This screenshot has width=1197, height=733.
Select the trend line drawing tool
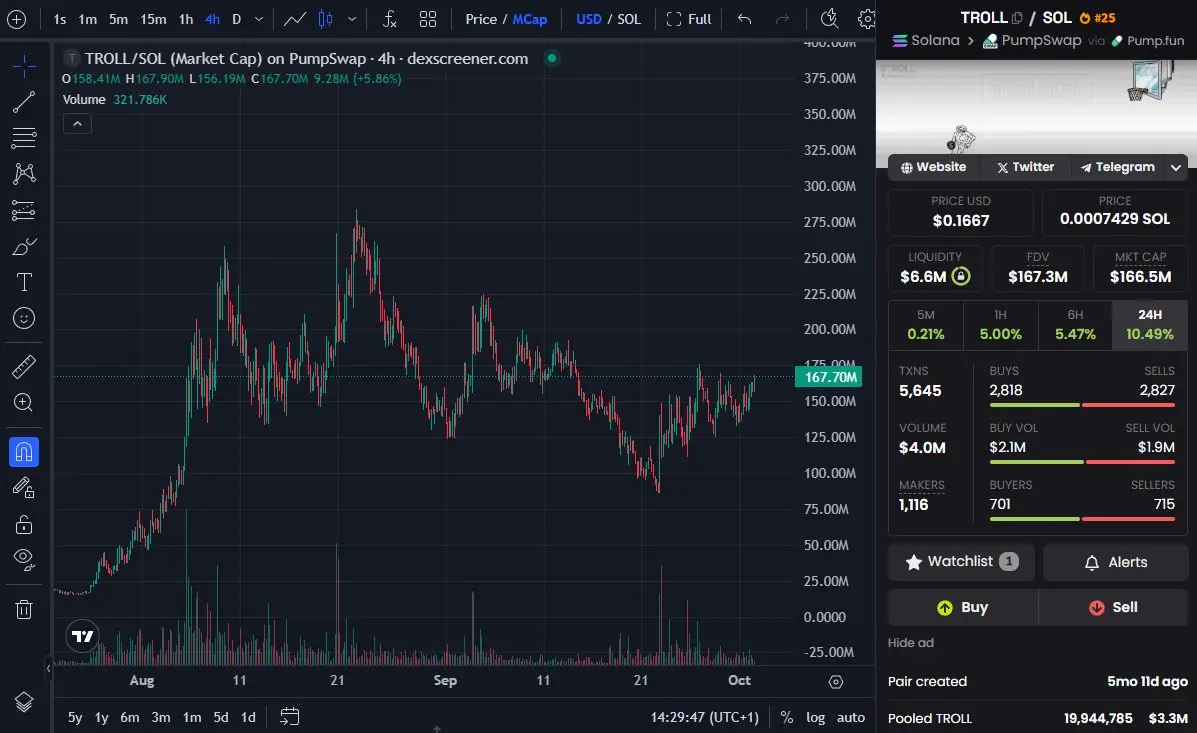[24, 102]
